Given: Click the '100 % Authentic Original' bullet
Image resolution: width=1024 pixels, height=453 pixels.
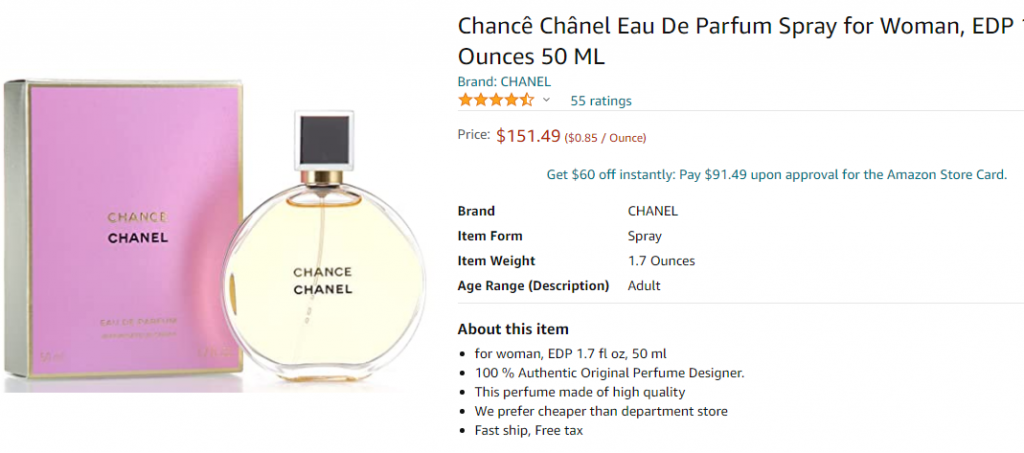Looking at the screenshot, I should pyautogui.click(x=609, y=373).
